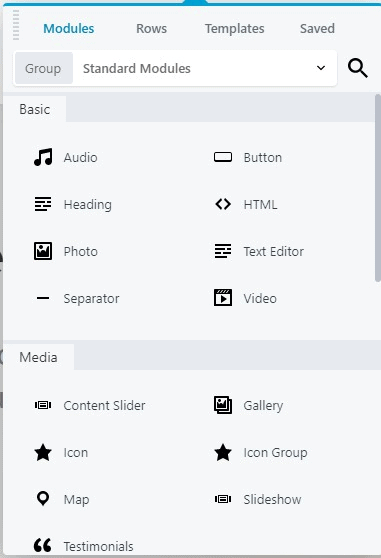
Task: Select the Map module pin icon
Action: point(43,499)
